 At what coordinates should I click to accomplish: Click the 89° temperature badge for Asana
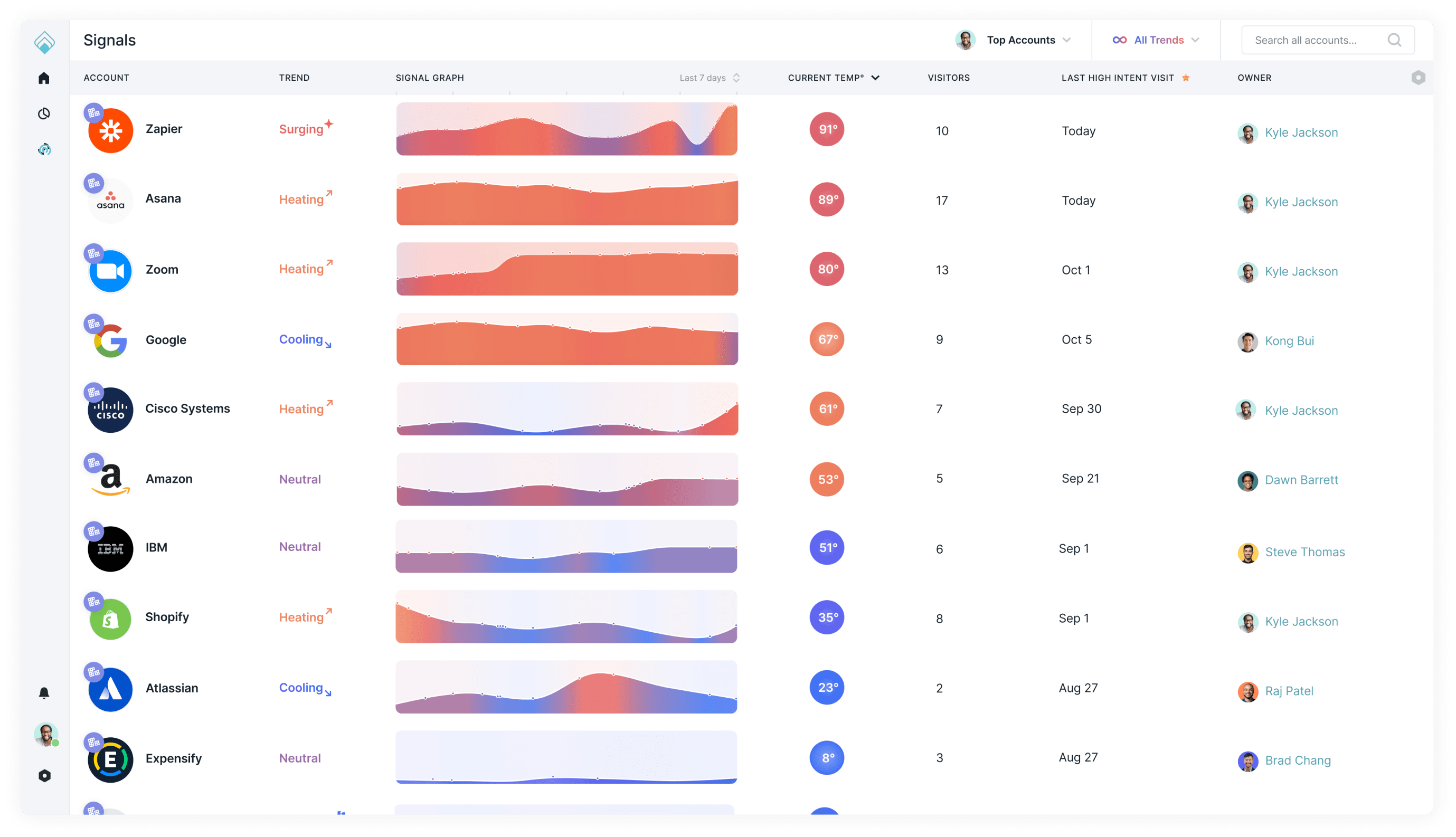(826, 199)
